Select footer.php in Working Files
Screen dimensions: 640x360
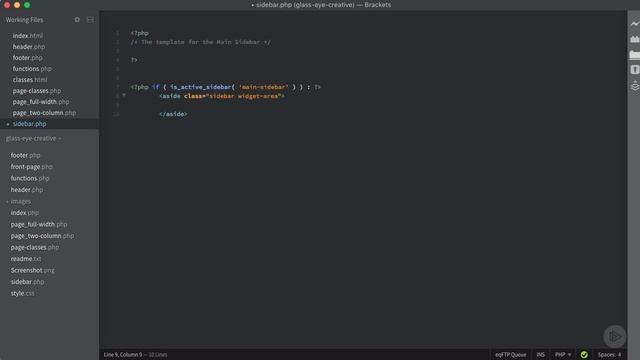pyautogui.click(x=27, y=58)
